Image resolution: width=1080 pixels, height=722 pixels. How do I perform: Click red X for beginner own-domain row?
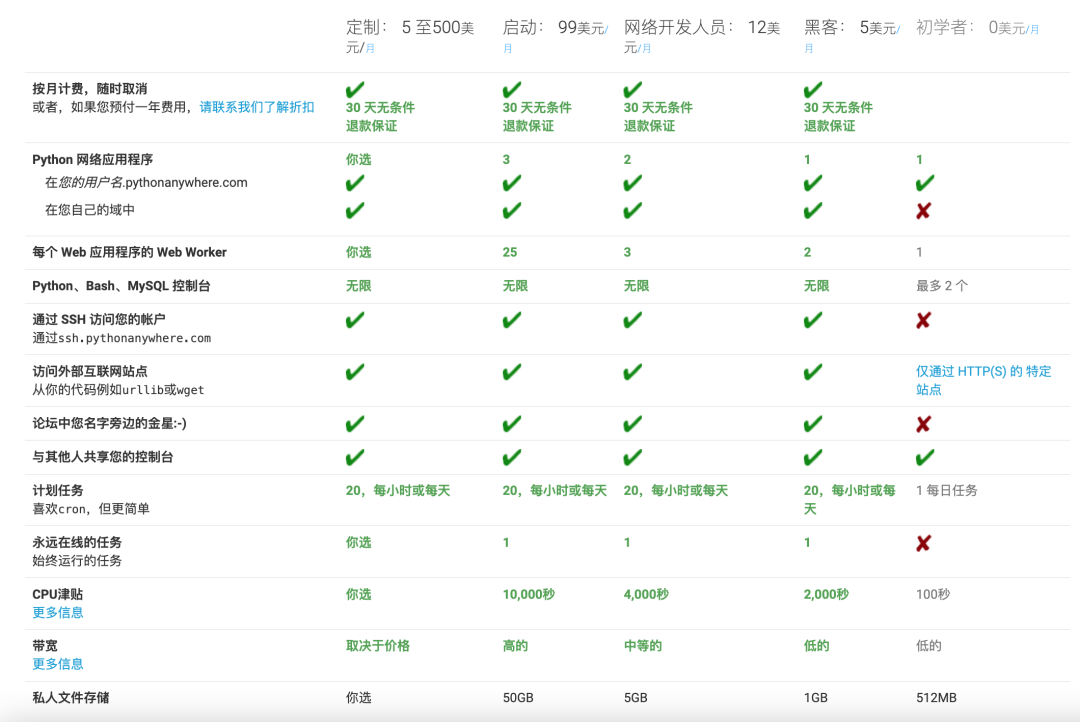click(x=924, y=211)
